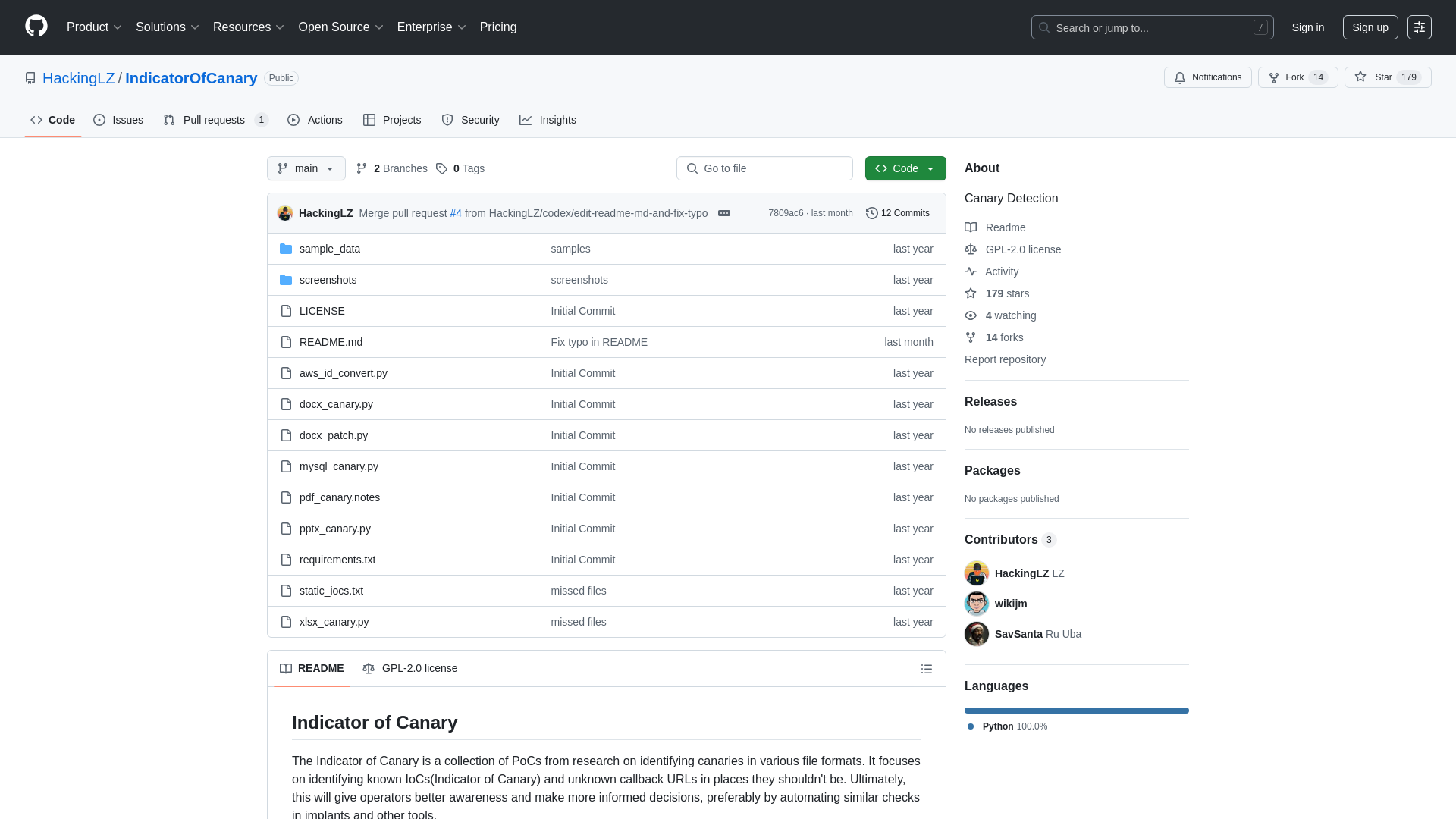Open the main branch selector dropdown
Viewport: 1456px width, 819px height.
pos(306,168)
